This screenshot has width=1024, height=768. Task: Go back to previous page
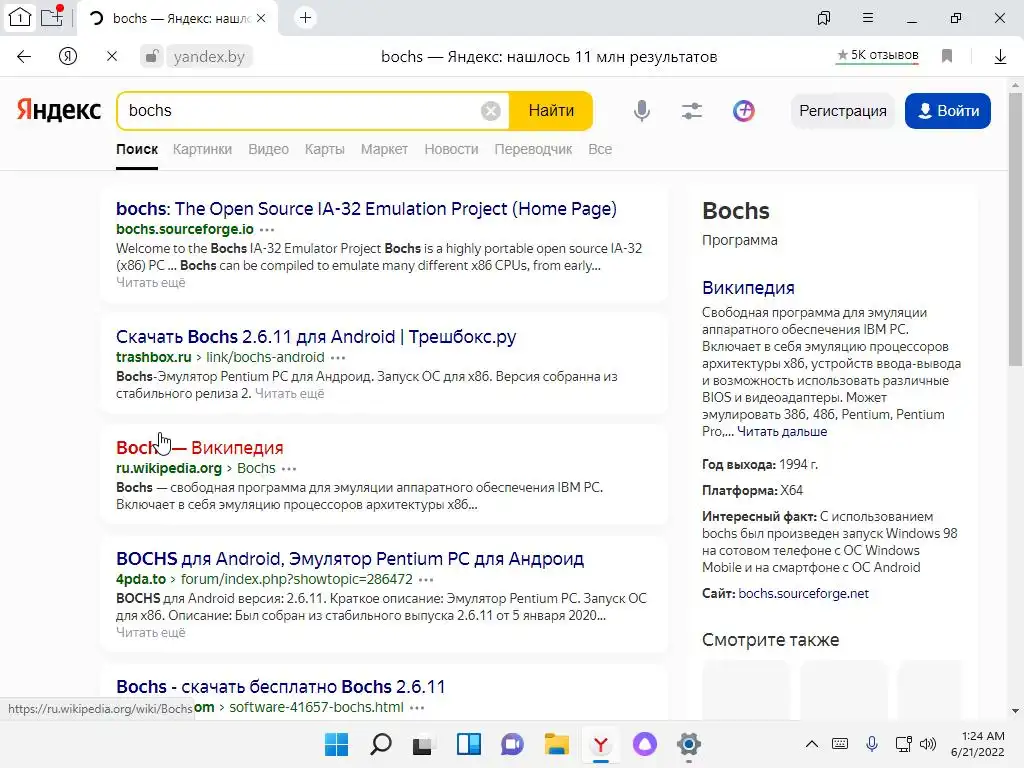point(24,57)
